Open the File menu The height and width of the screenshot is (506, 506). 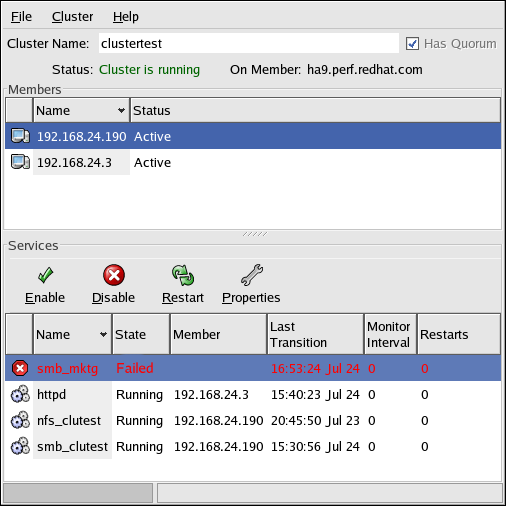tap(21, 17)
